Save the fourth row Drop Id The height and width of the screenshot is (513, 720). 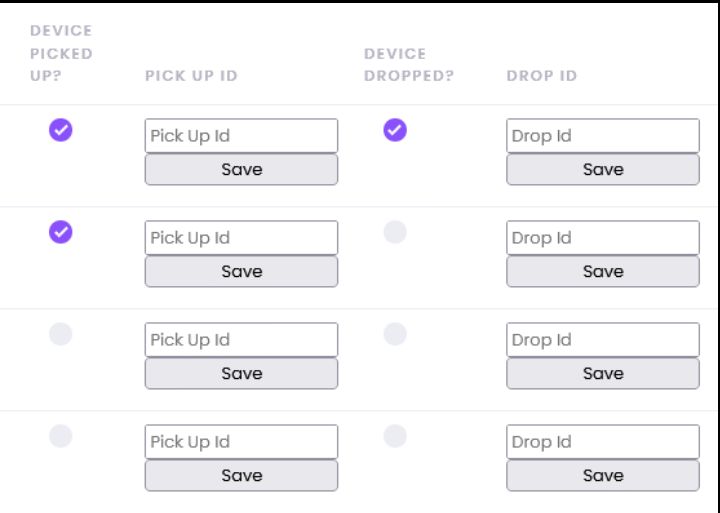pyautogui.click(x=603, y=476)
